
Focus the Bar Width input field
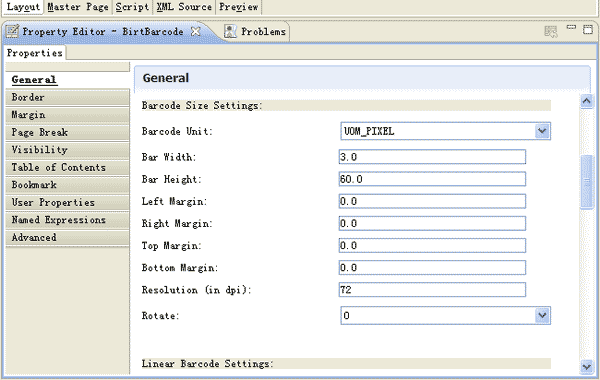click(x=432, y=157)
